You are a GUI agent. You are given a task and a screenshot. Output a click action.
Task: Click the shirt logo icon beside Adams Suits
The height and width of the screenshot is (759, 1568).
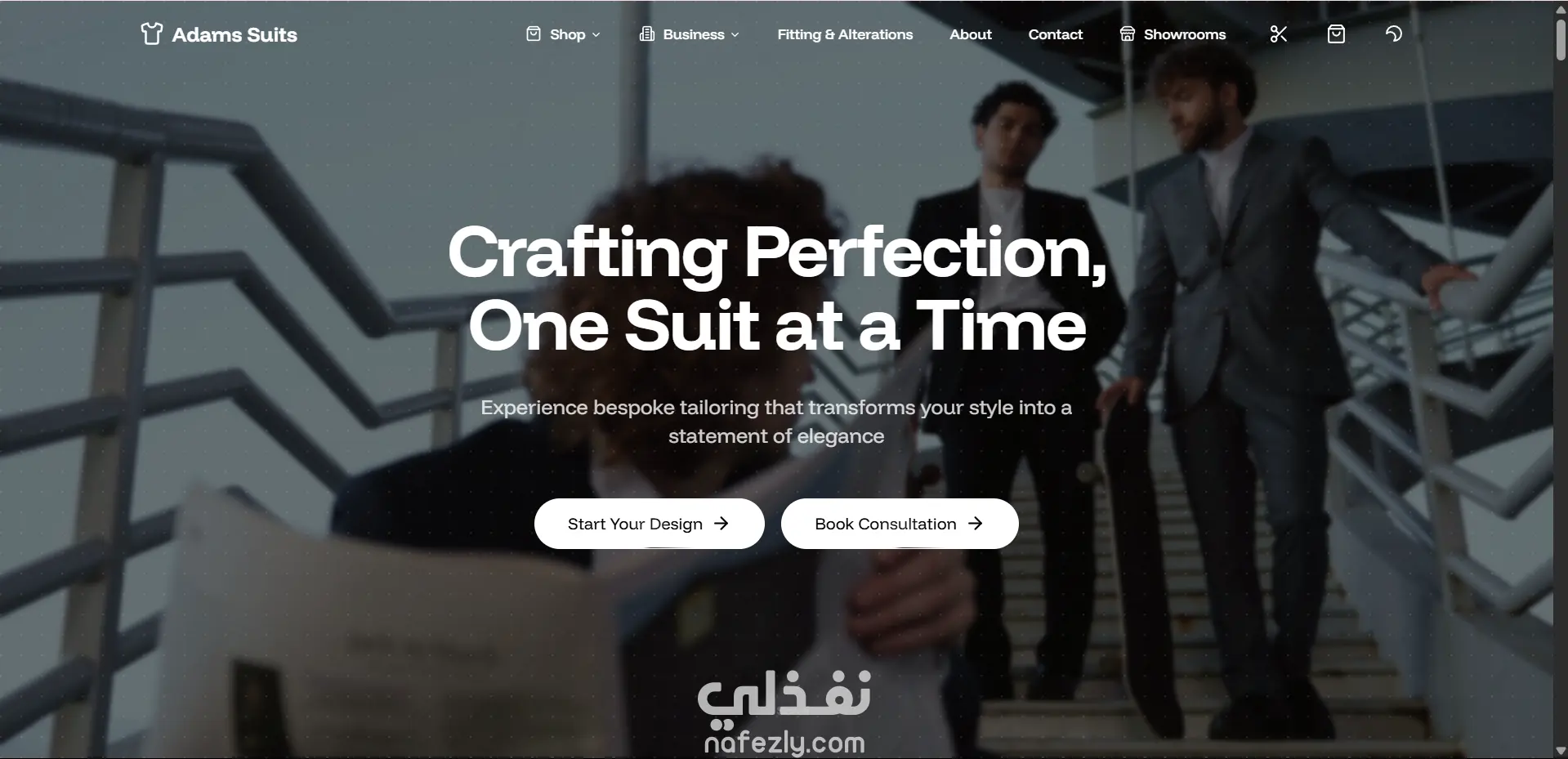click(151, 33)
